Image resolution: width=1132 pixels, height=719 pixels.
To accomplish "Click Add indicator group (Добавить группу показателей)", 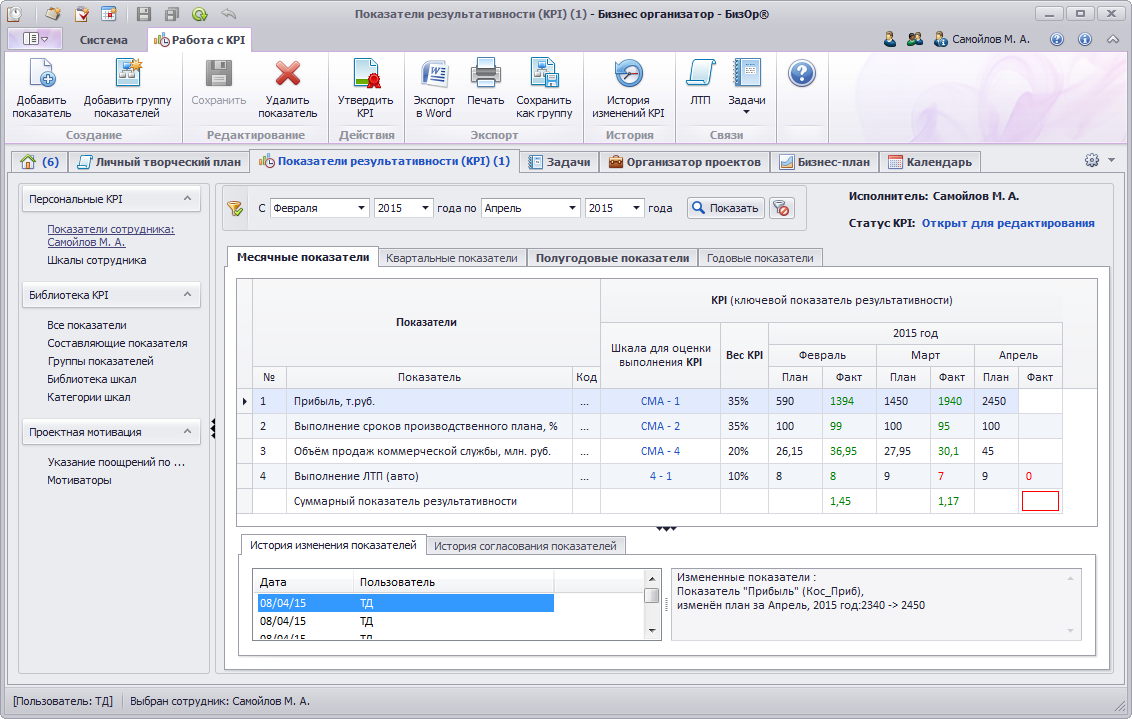I will [127, 74].
